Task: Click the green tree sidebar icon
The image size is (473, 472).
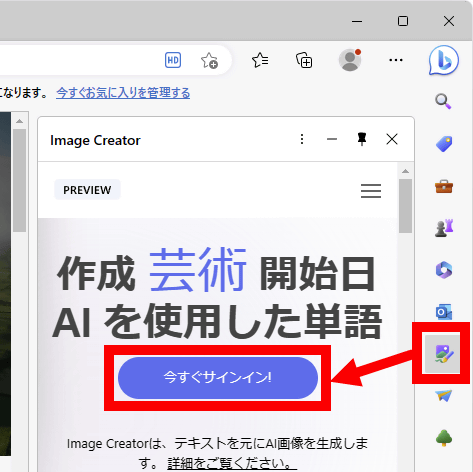Action: tap(444, 438)
